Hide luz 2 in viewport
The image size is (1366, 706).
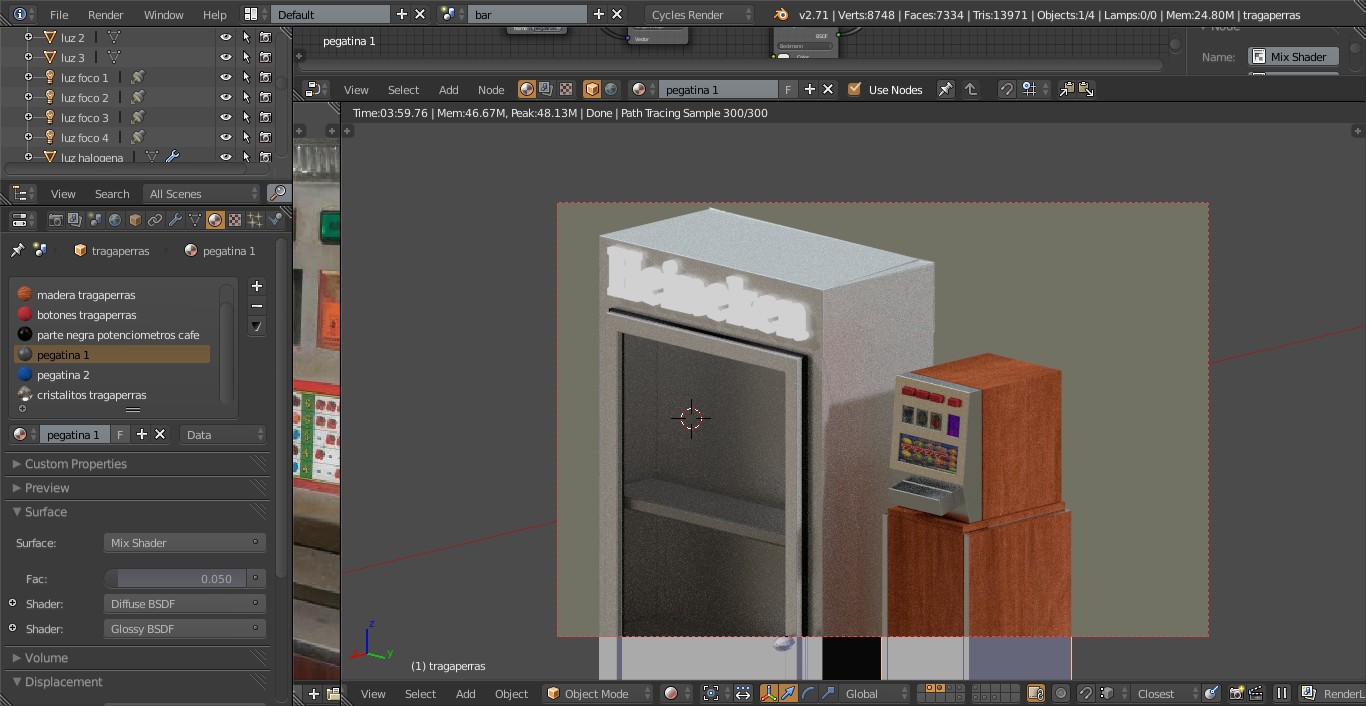coord(226,37)
